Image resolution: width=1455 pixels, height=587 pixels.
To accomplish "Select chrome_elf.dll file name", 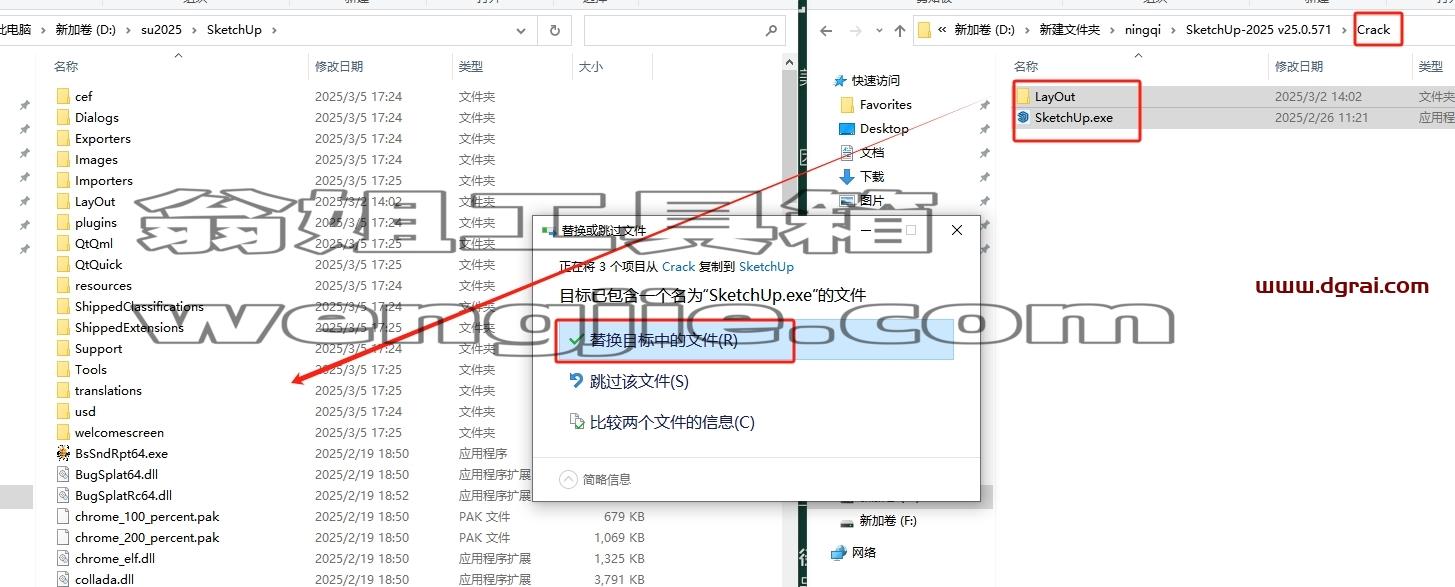I will coord(115,558).
